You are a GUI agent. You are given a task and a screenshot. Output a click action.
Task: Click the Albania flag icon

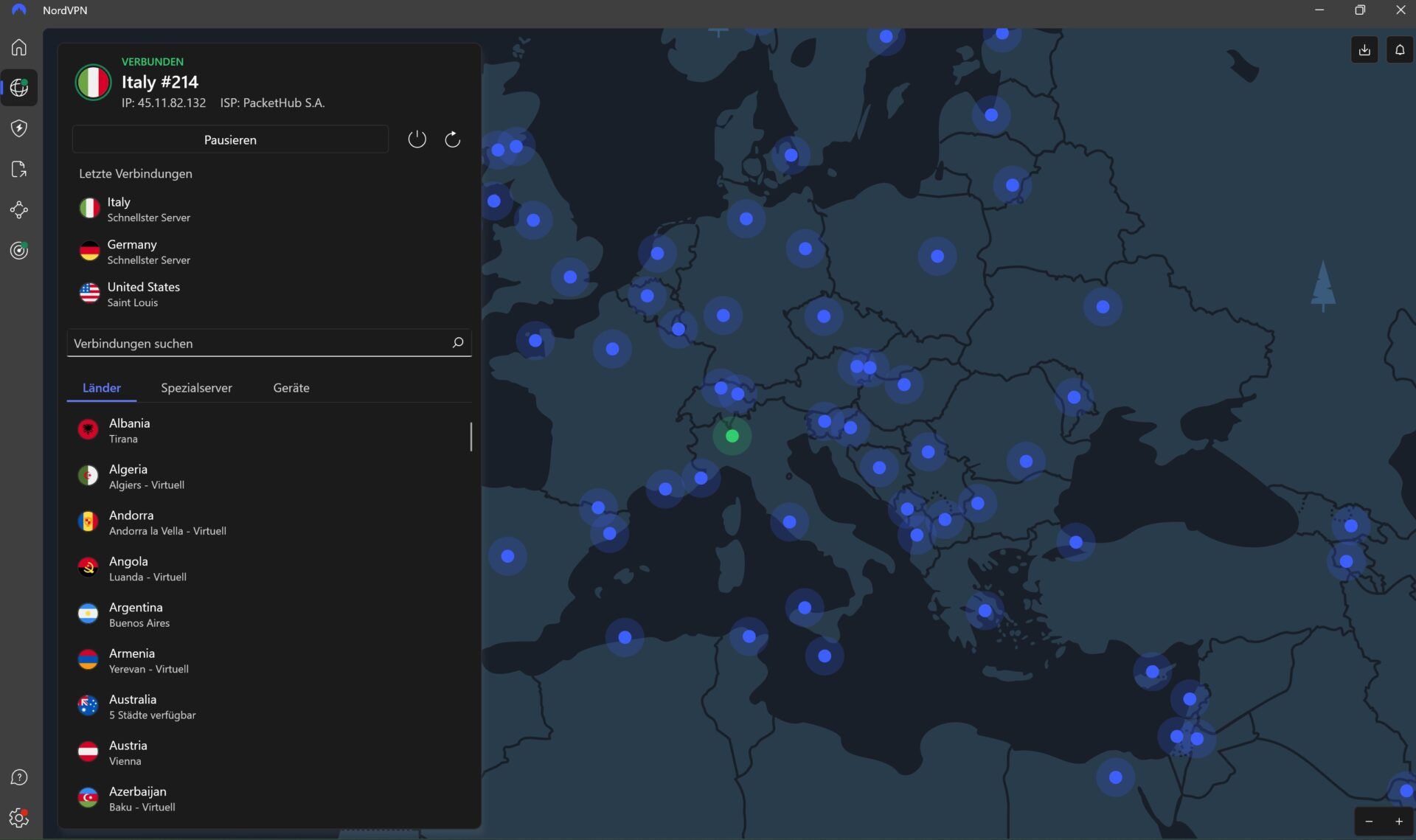point(88,429)
